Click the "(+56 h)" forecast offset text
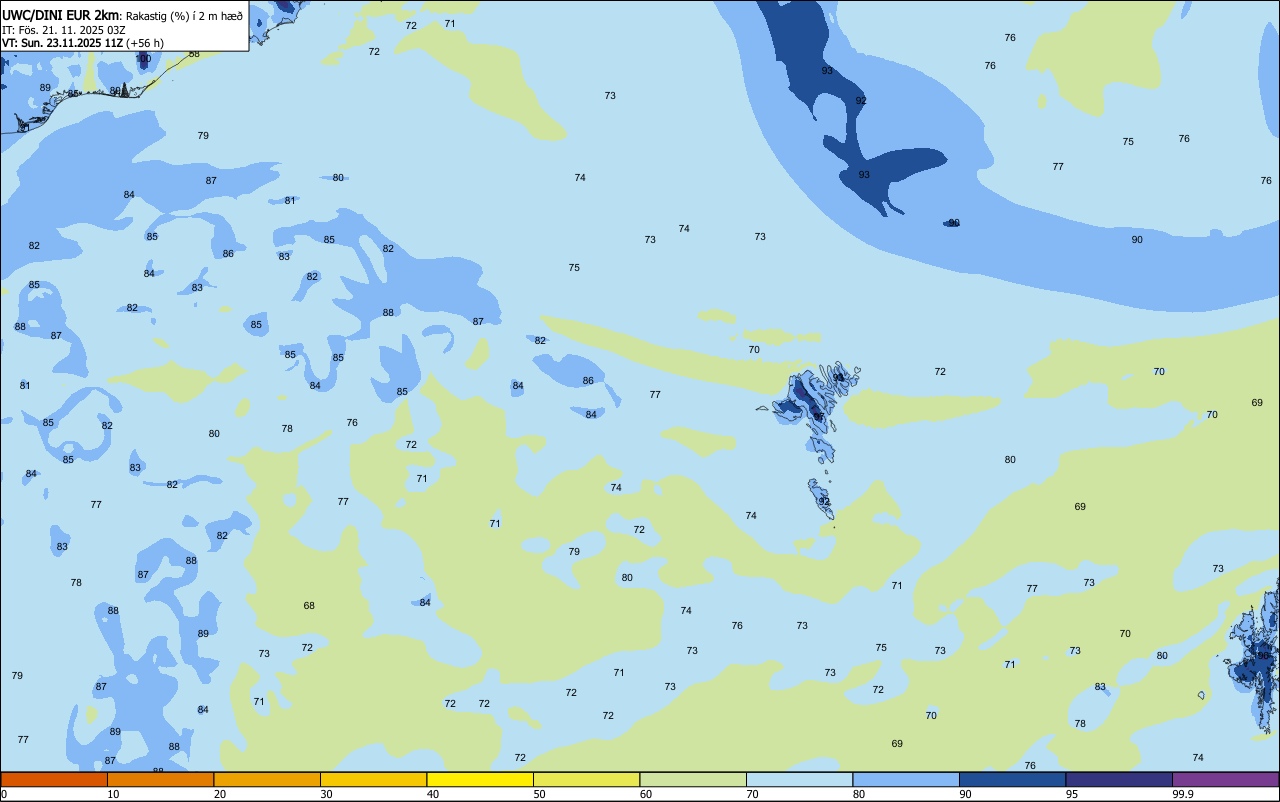This screenshot has height=802, width=1280. click(x=145, y=43)
